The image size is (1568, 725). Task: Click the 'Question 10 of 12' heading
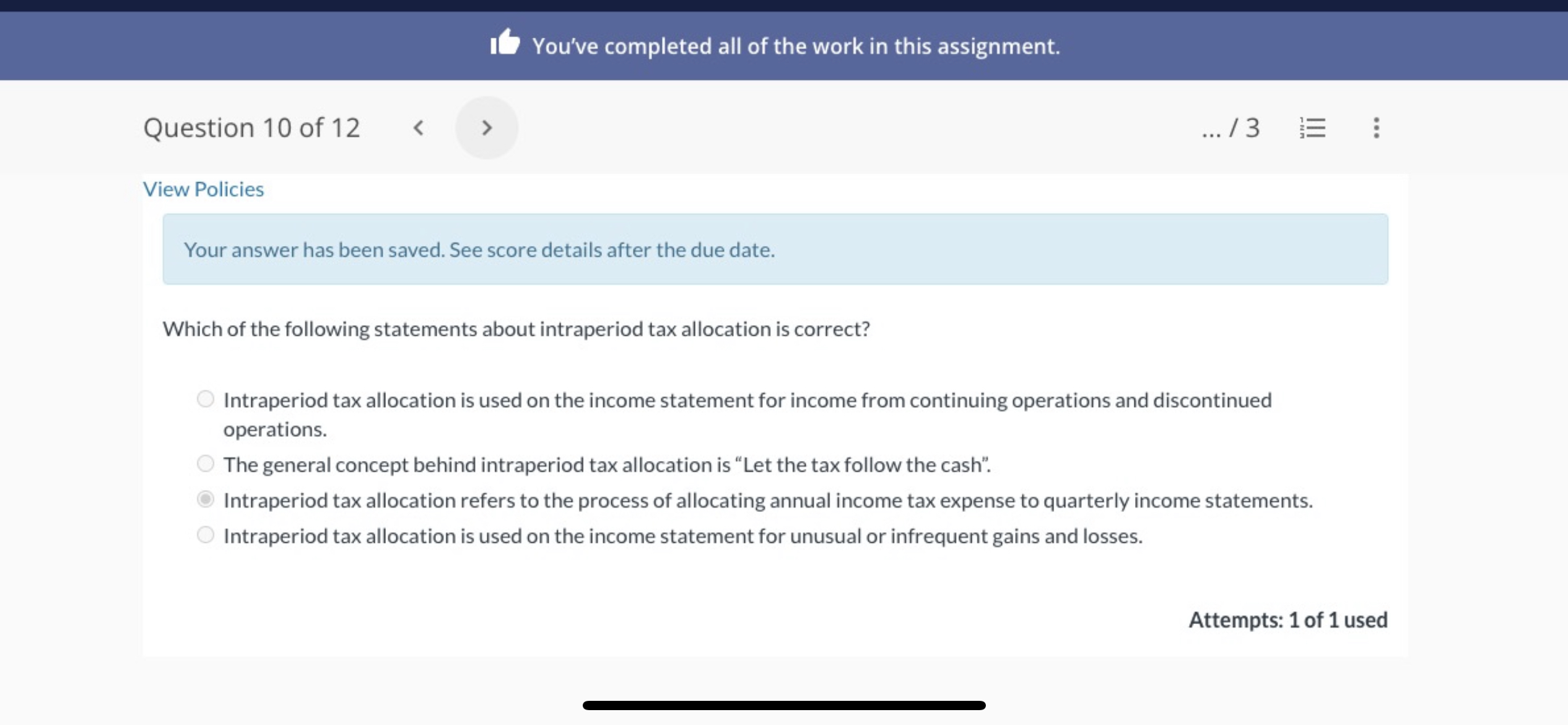[251, 127]
